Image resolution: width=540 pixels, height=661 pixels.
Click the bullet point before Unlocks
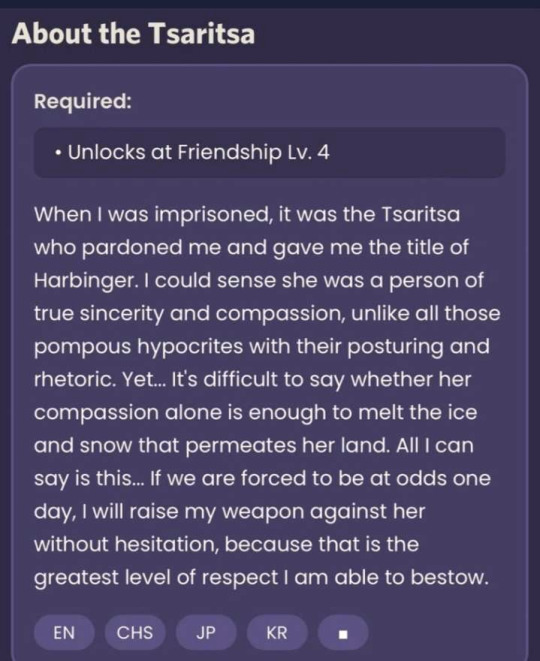tap(58, 153)
